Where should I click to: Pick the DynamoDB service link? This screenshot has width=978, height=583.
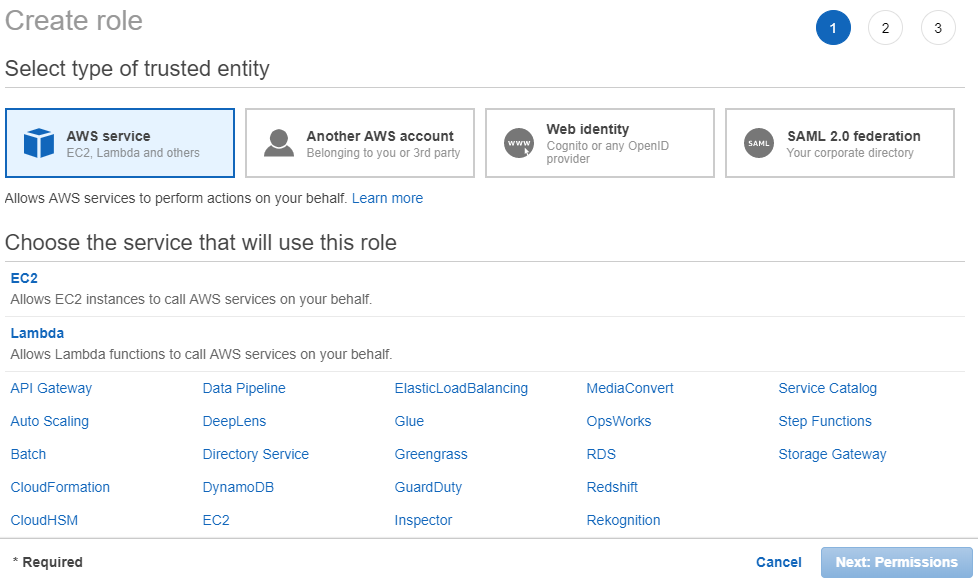click(x=238, y=488)
